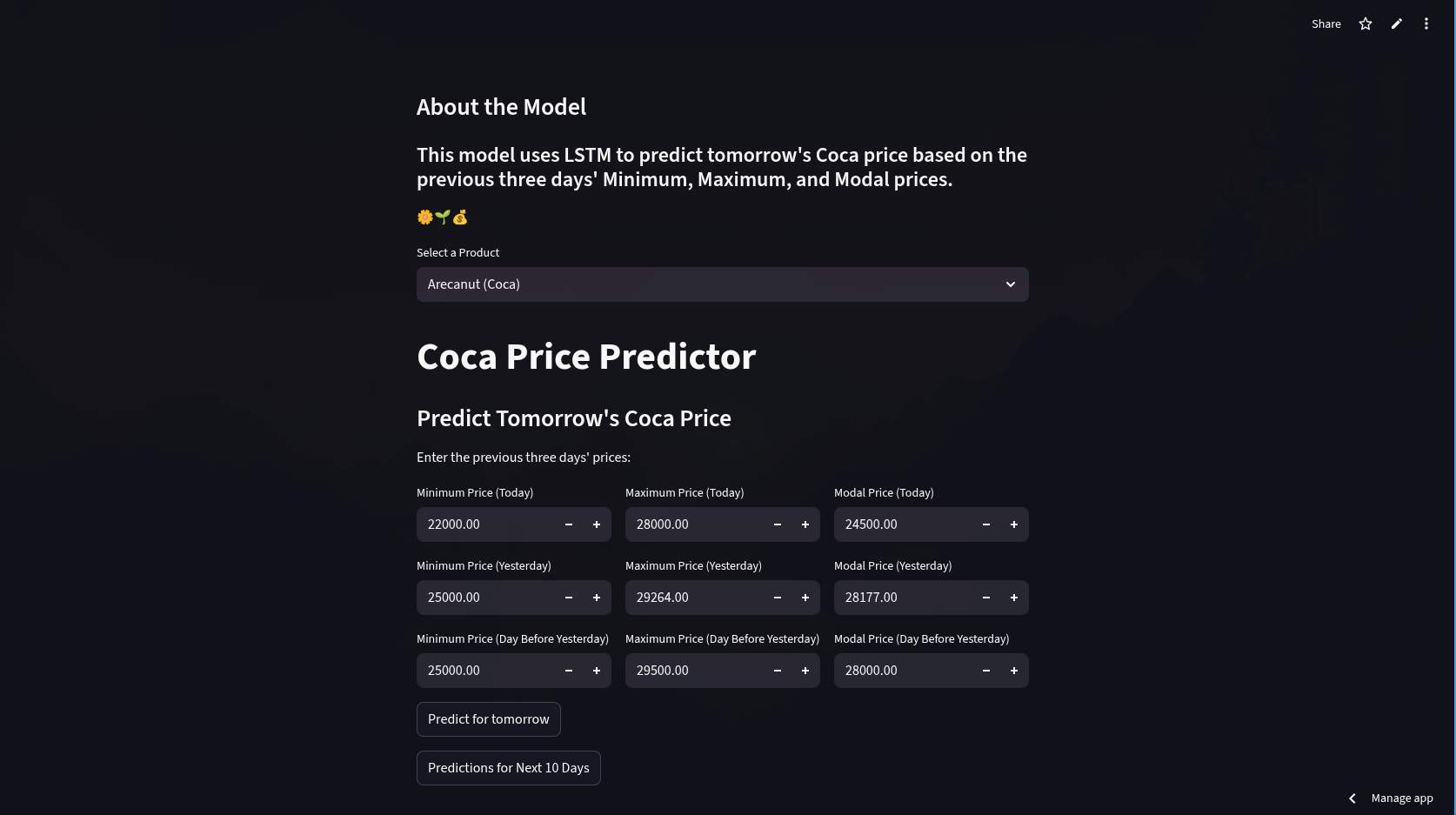
Task: Star this Streamlit app
Action: (x=1366, y=23)
